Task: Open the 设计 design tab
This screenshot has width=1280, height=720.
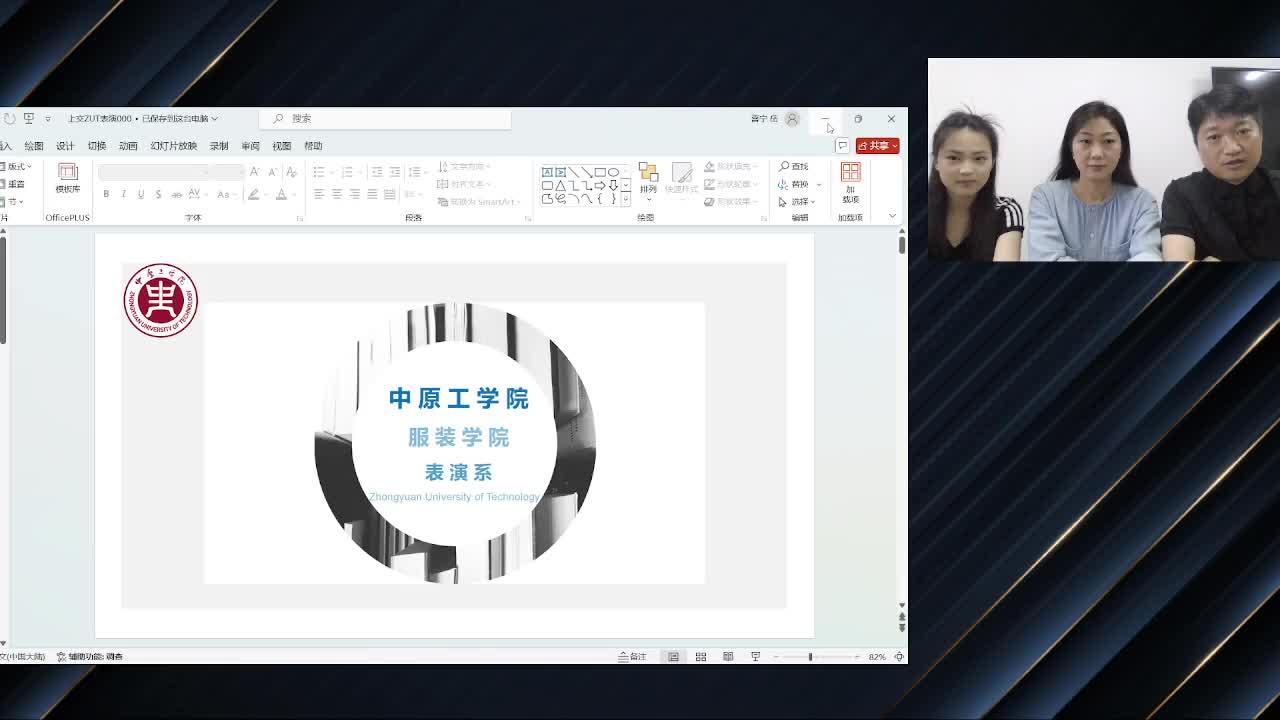Action: pyautogui.click(x=65, y=146)
